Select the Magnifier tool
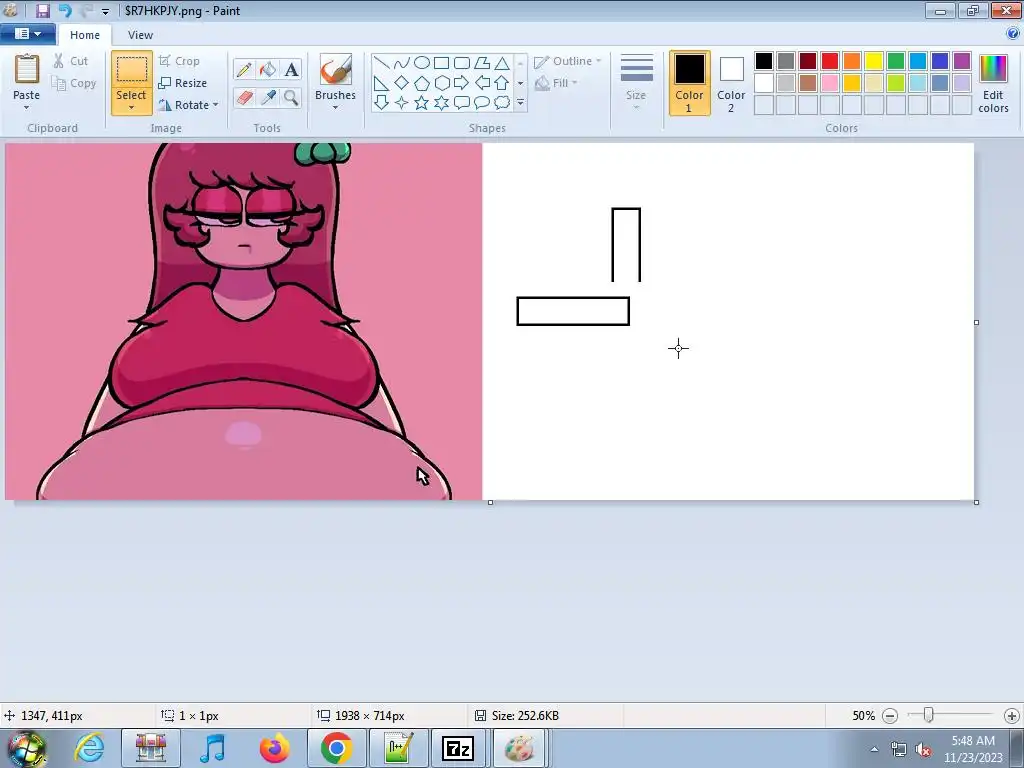 click(x=291, y=98)
